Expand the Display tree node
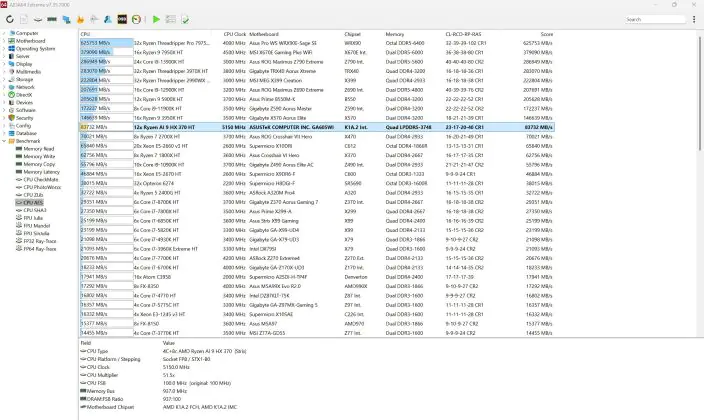 [4, 64]
